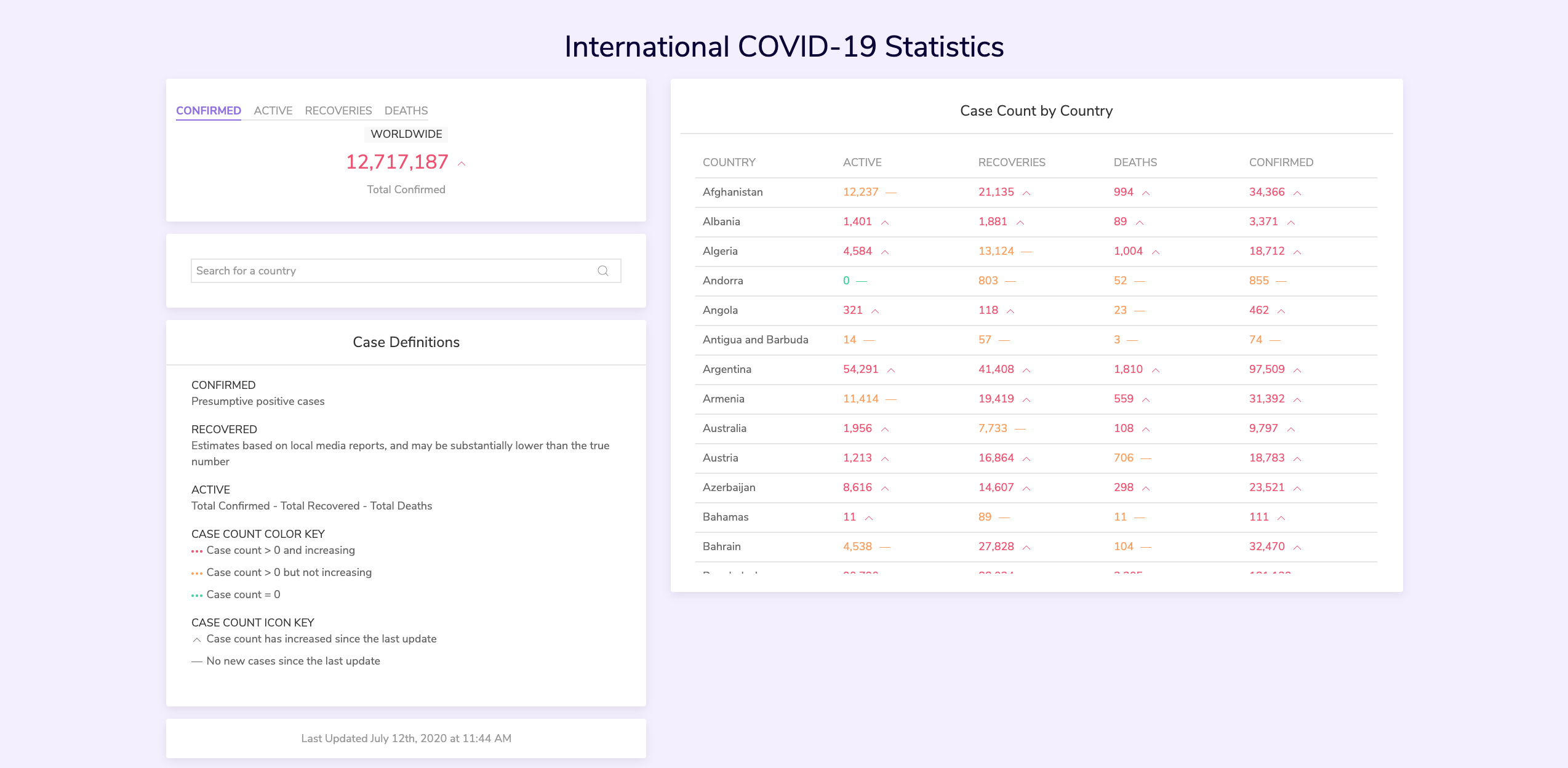Select the CONFIRMED tab in statistics panel
This screenshot has width=1568, height=768.
pyautogui.click(x=207, y=110)
